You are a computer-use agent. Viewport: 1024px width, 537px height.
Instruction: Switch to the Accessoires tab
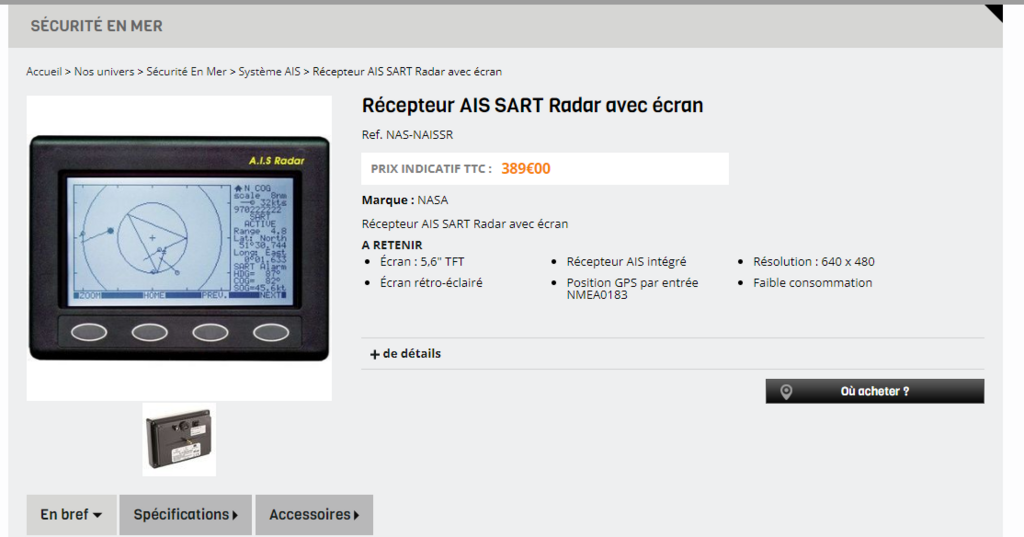pos(314,515)
